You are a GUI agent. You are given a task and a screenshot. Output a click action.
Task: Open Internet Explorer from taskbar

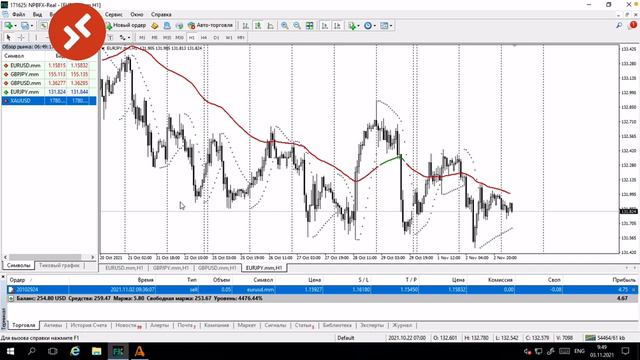click(75, 351)
